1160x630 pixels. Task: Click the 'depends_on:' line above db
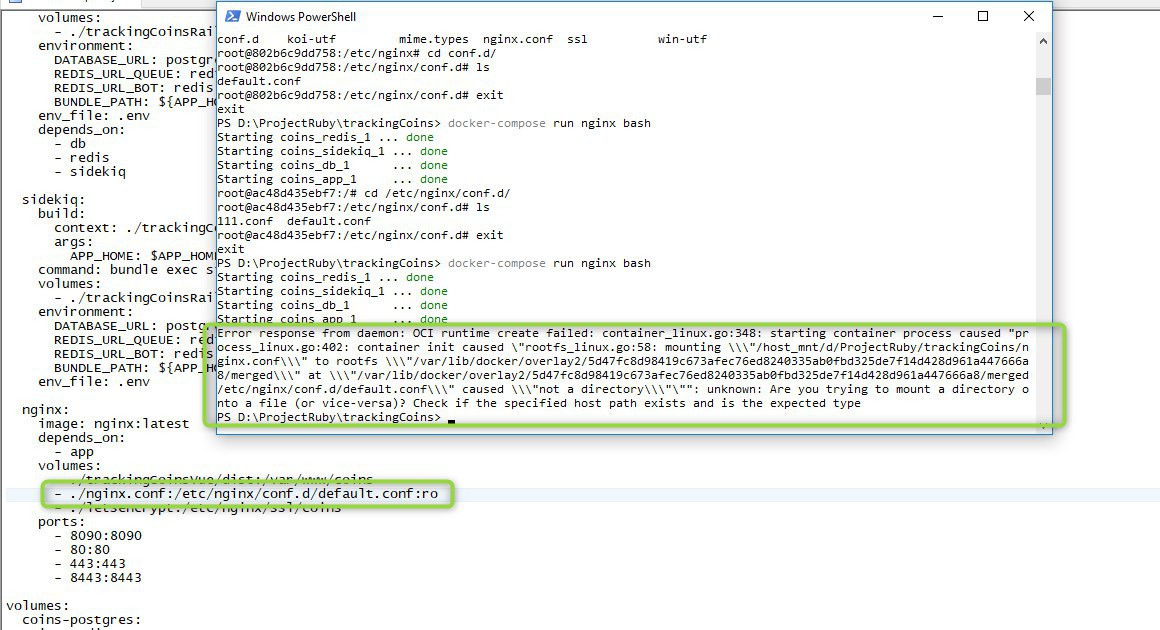pyautogui.click(x=81, y=129)
